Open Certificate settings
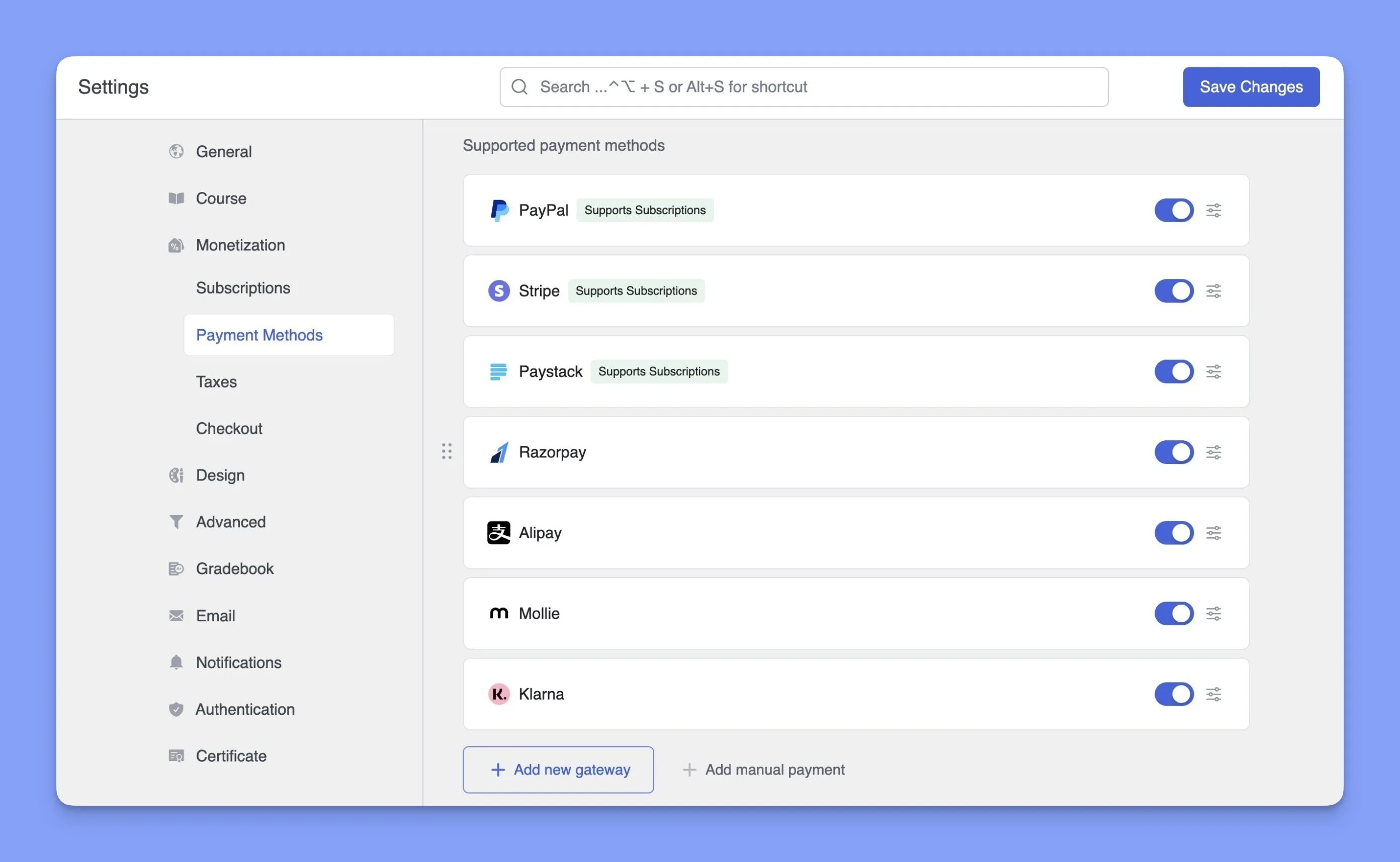This screenshot has width=1400, height=862. pos(231,756)
